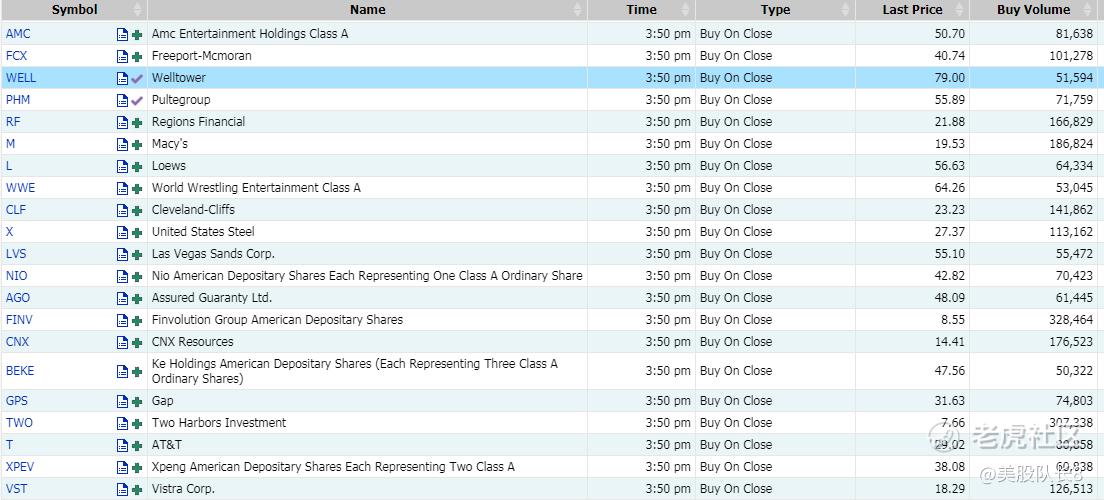The height and width of the screenshot is (500, 1104).
Task: Open the document icon for Macy's
Action: (123, 144)
